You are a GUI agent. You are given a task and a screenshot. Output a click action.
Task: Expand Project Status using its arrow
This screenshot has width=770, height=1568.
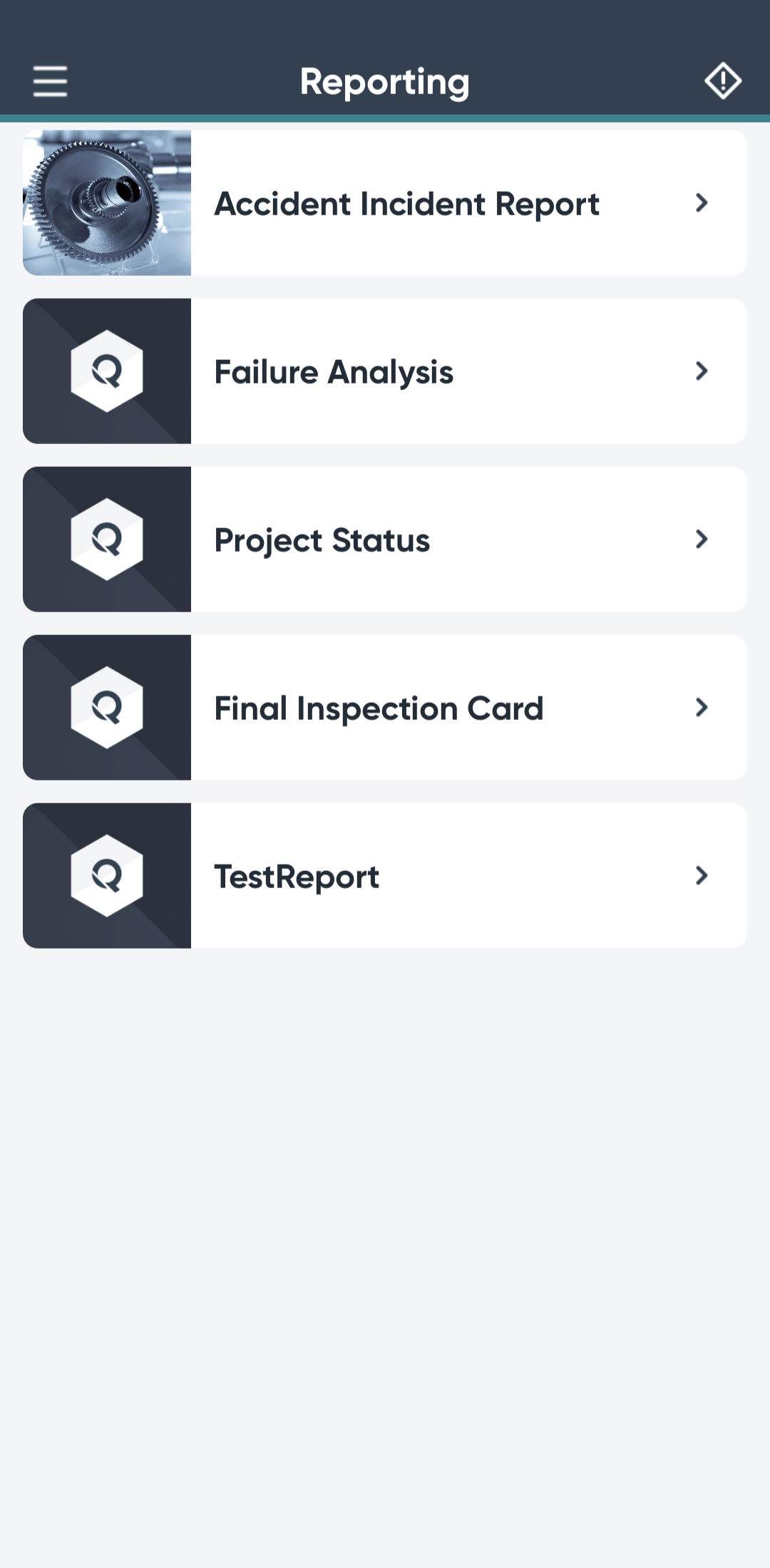(702, 540)
